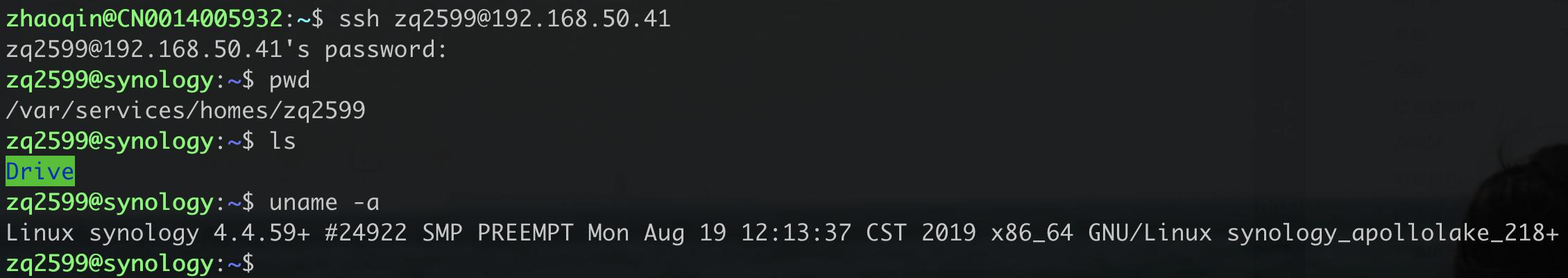Click the year 2019 in uname output
This screenshot has width=1568, height=278.
tap(948, 233)
